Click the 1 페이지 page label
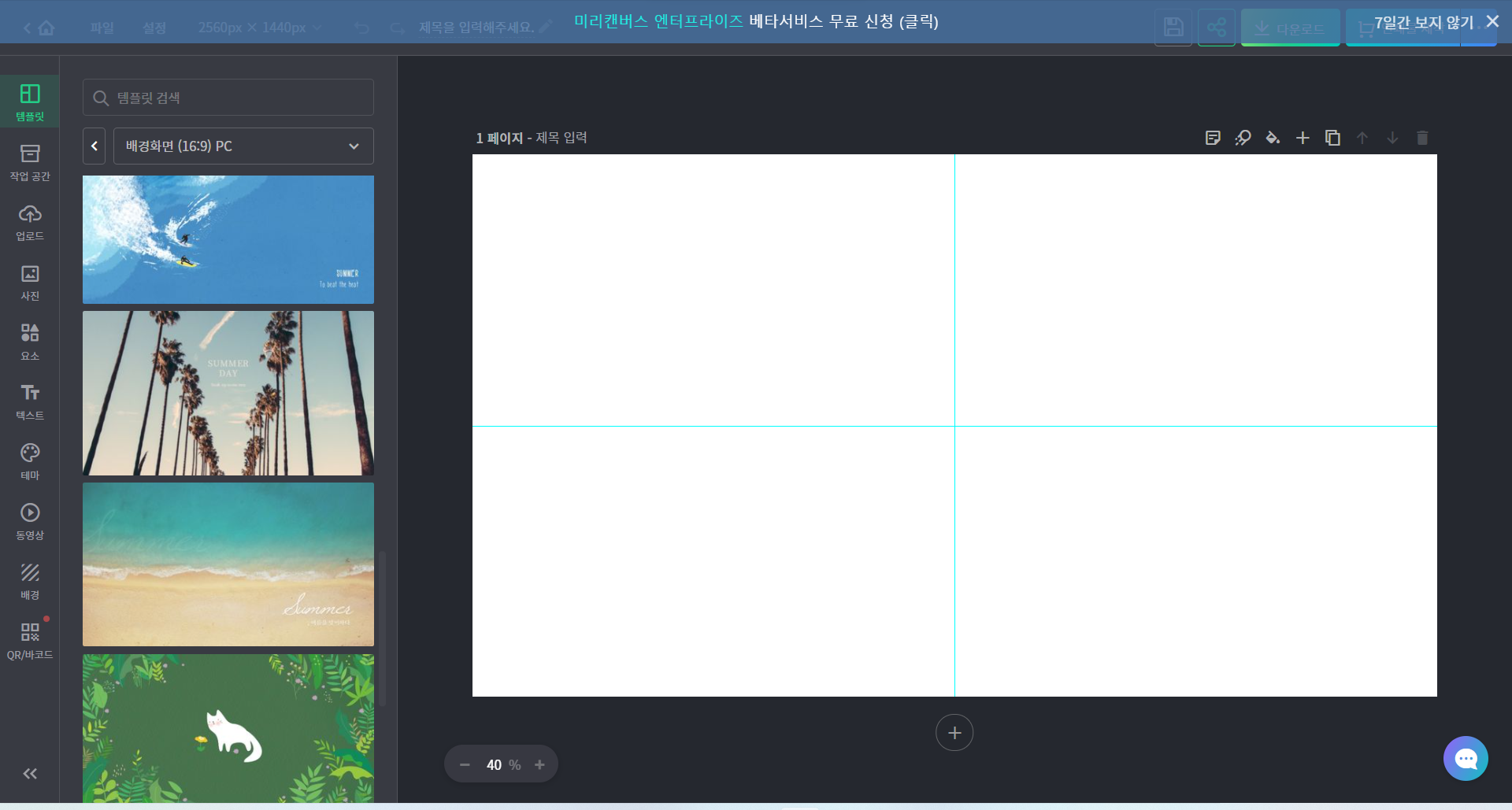1512x810 pixels. [499, 138]
